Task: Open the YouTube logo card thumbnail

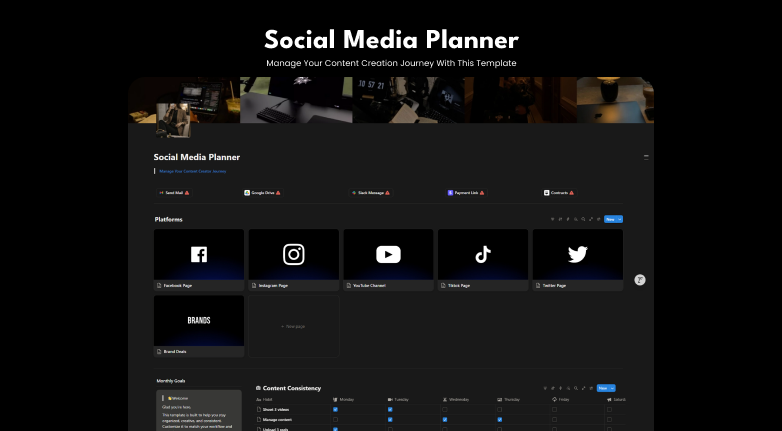Action: tap(389, 254)
